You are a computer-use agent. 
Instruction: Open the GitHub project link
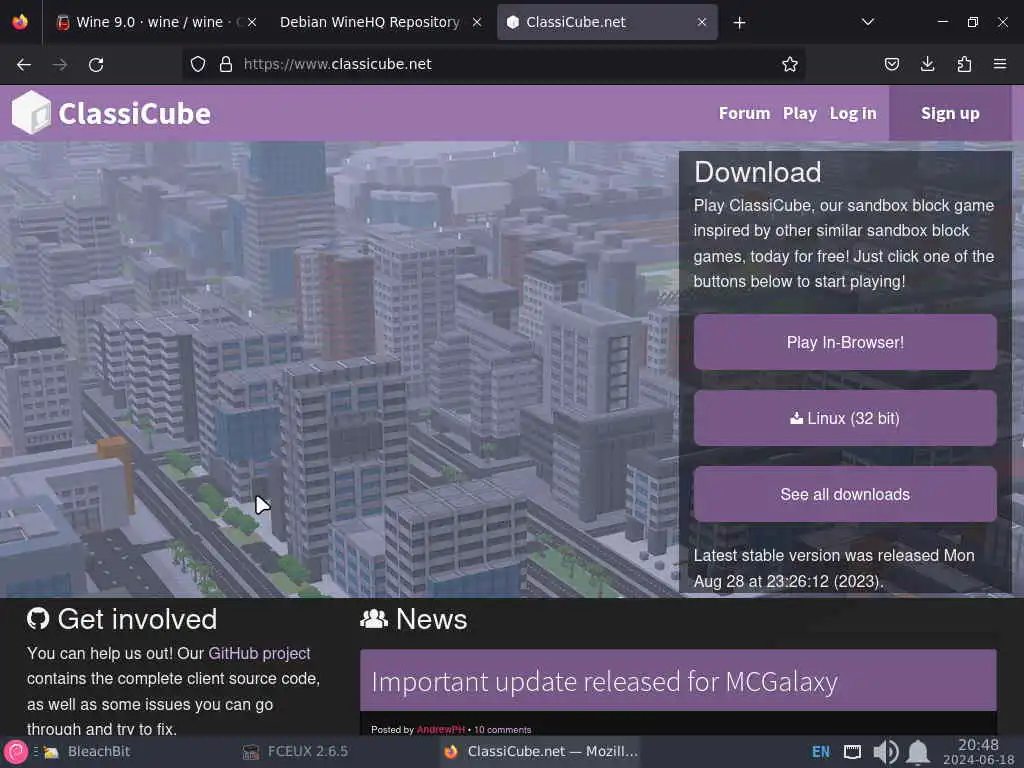[x=259, y=653]
